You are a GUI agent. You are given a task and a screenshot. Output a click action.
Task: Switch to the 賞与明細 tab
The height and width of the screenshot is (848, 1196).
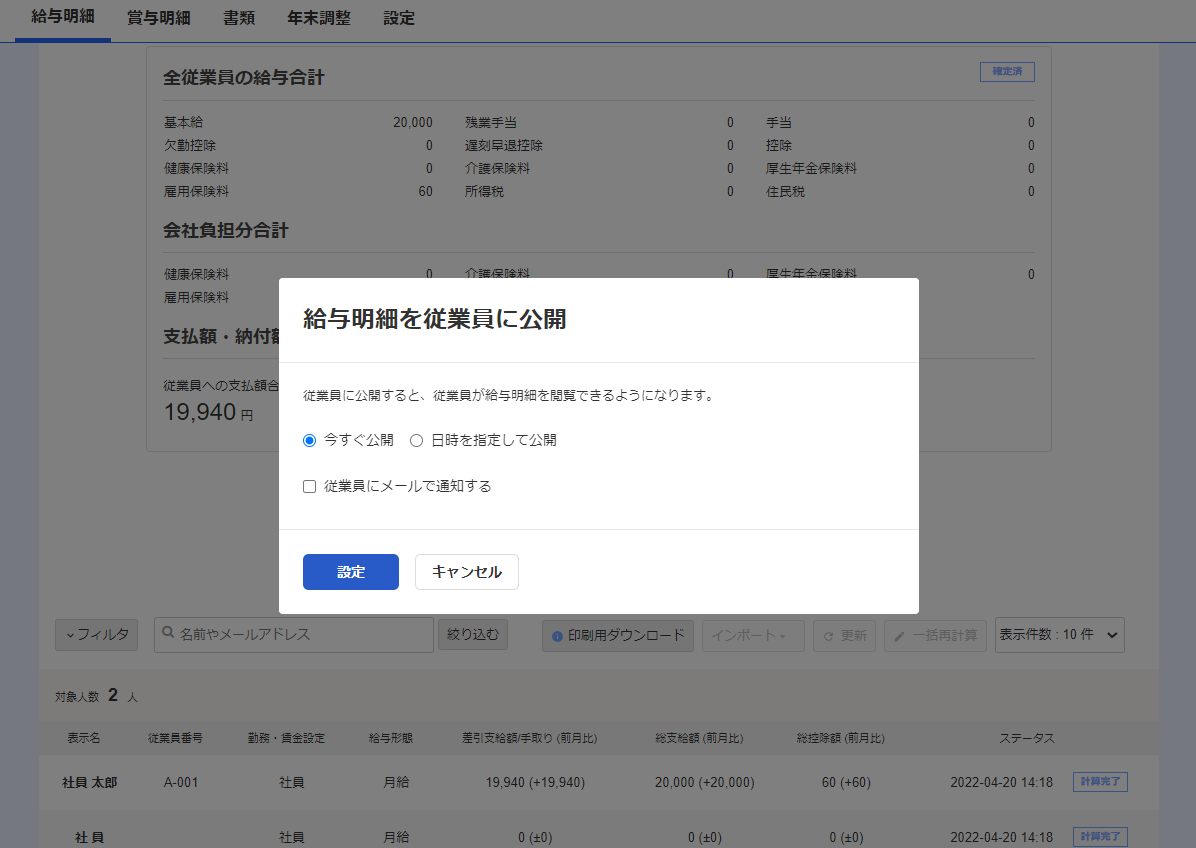click(159, 18)
